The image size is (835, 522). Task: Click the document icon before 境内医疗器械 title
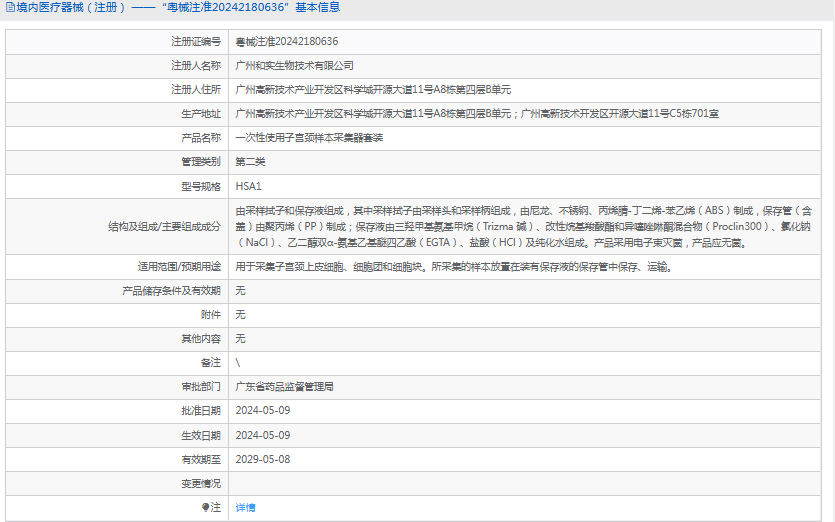(10, 7)
